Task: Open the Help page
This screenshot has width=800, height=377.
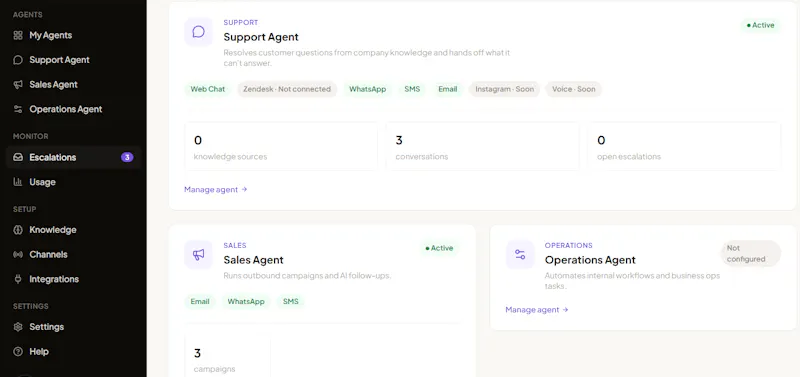Action: click(73, 351)
